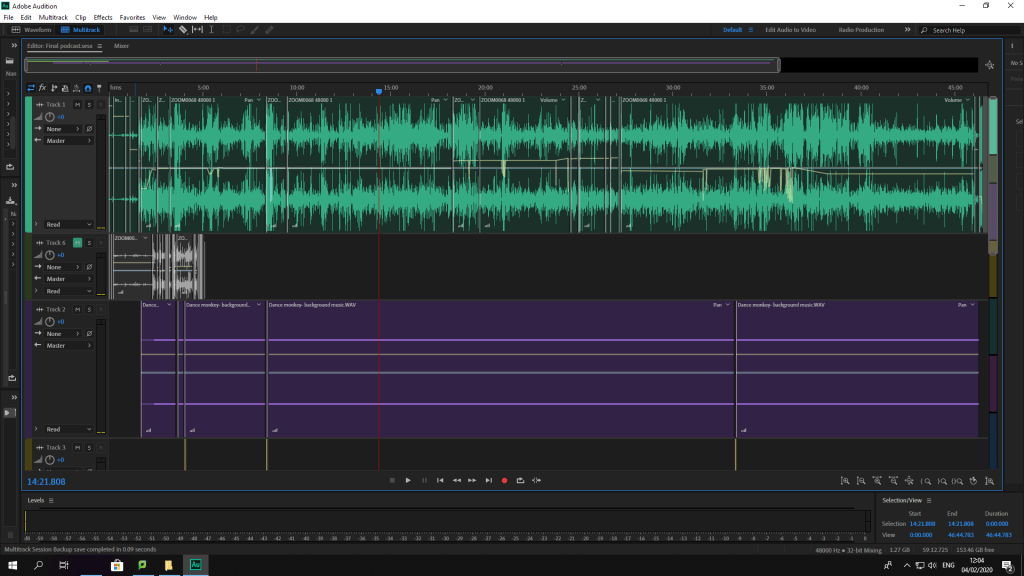Select the Razor tool in the toolbar
The width and height of the screenshot is (1024, 576).
(x=183, y=30)
